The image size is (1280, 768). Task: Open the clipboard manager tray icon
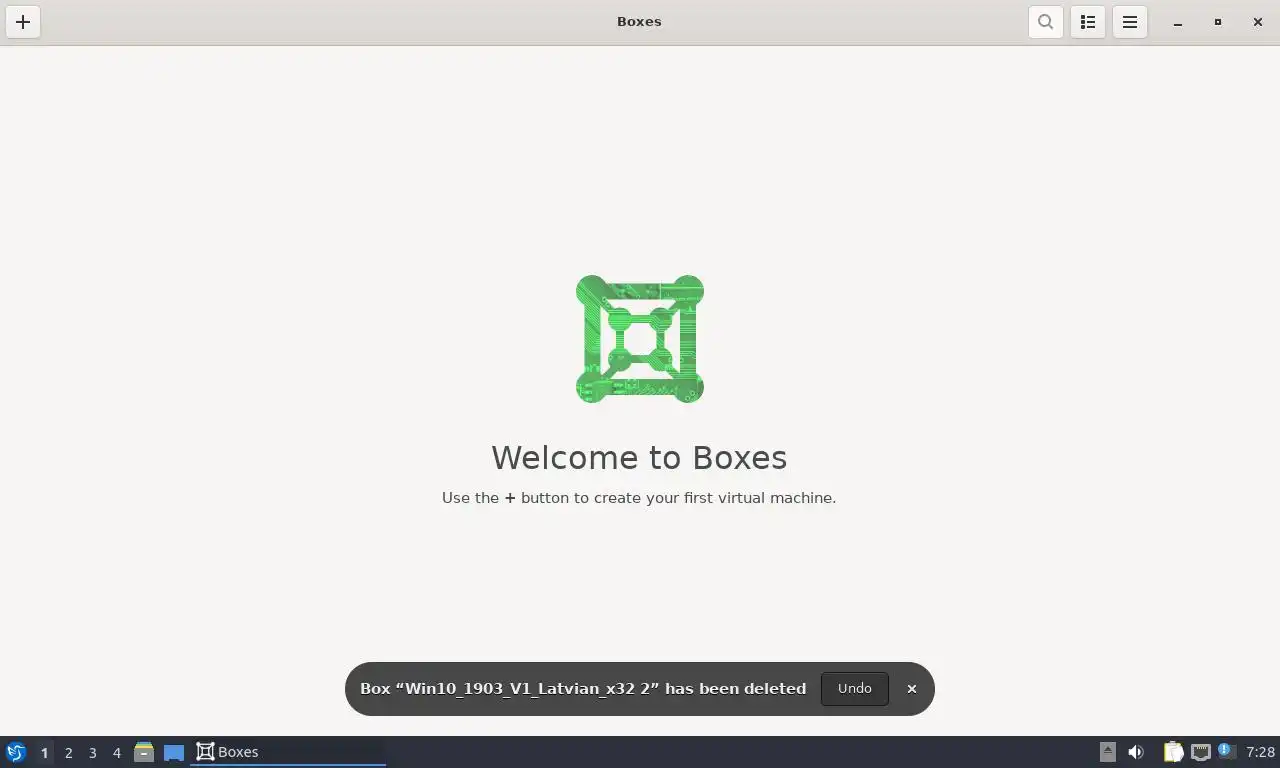(1173, 752)
